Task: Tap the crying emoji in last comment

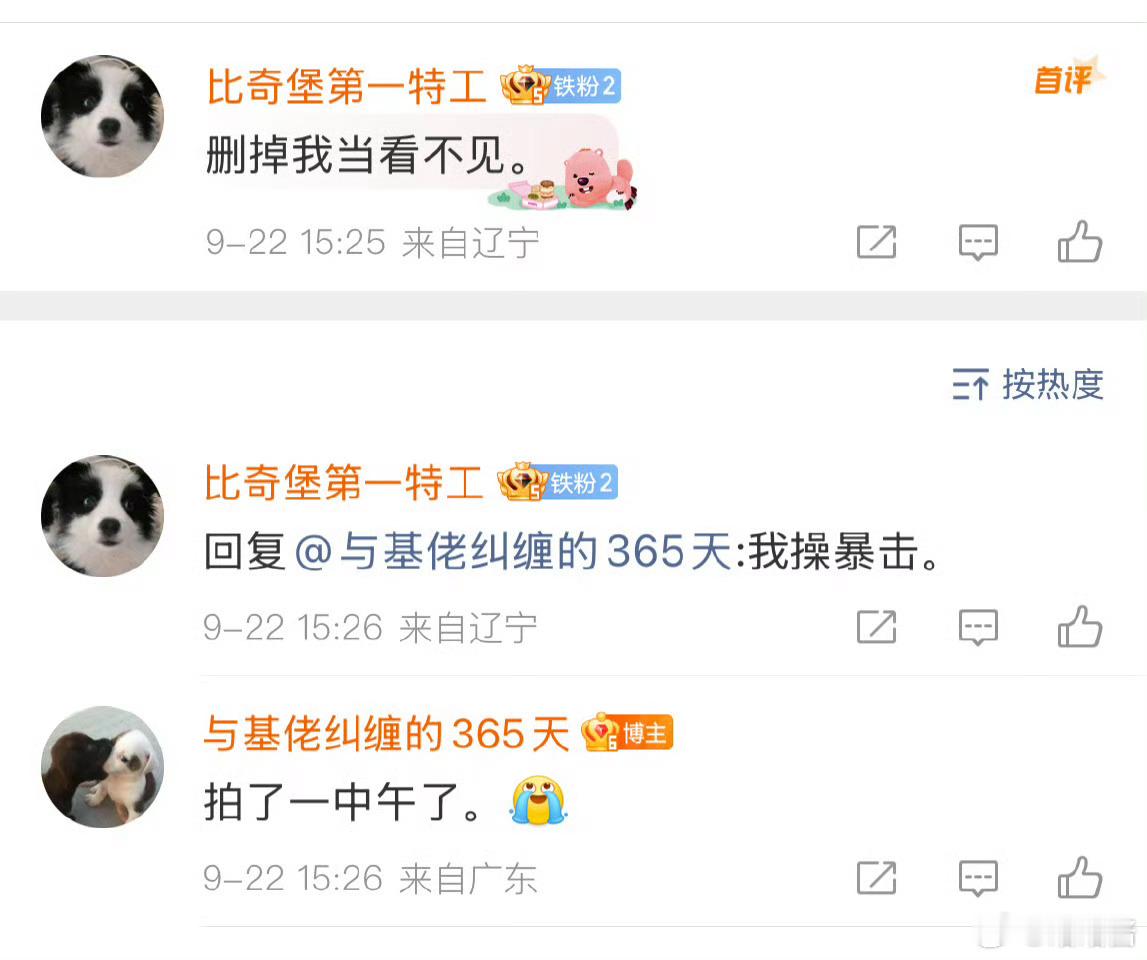Action: 538,800
